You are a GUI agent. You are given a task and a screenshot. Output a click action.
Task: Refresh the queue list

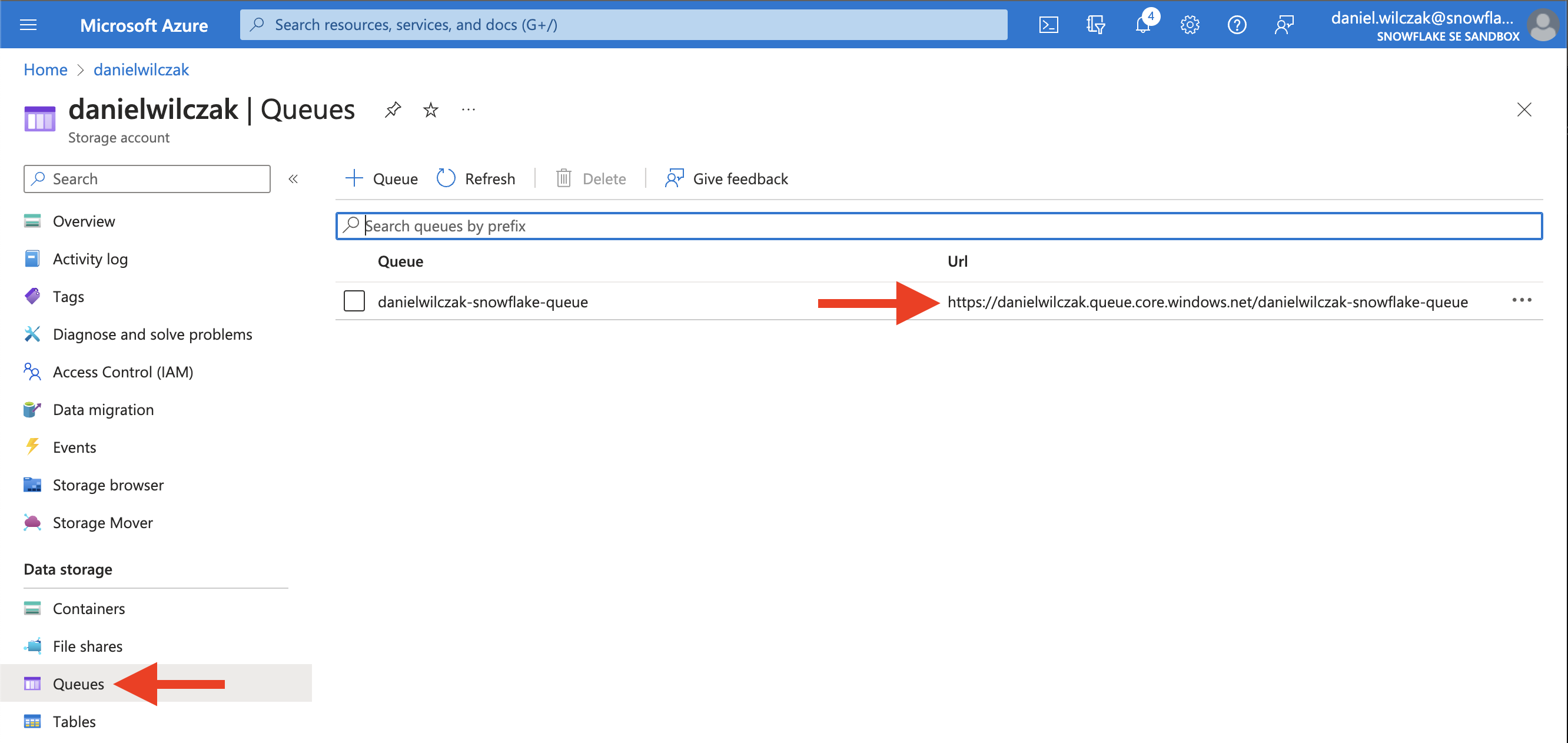pyautogui.click(x=476, y=179)
